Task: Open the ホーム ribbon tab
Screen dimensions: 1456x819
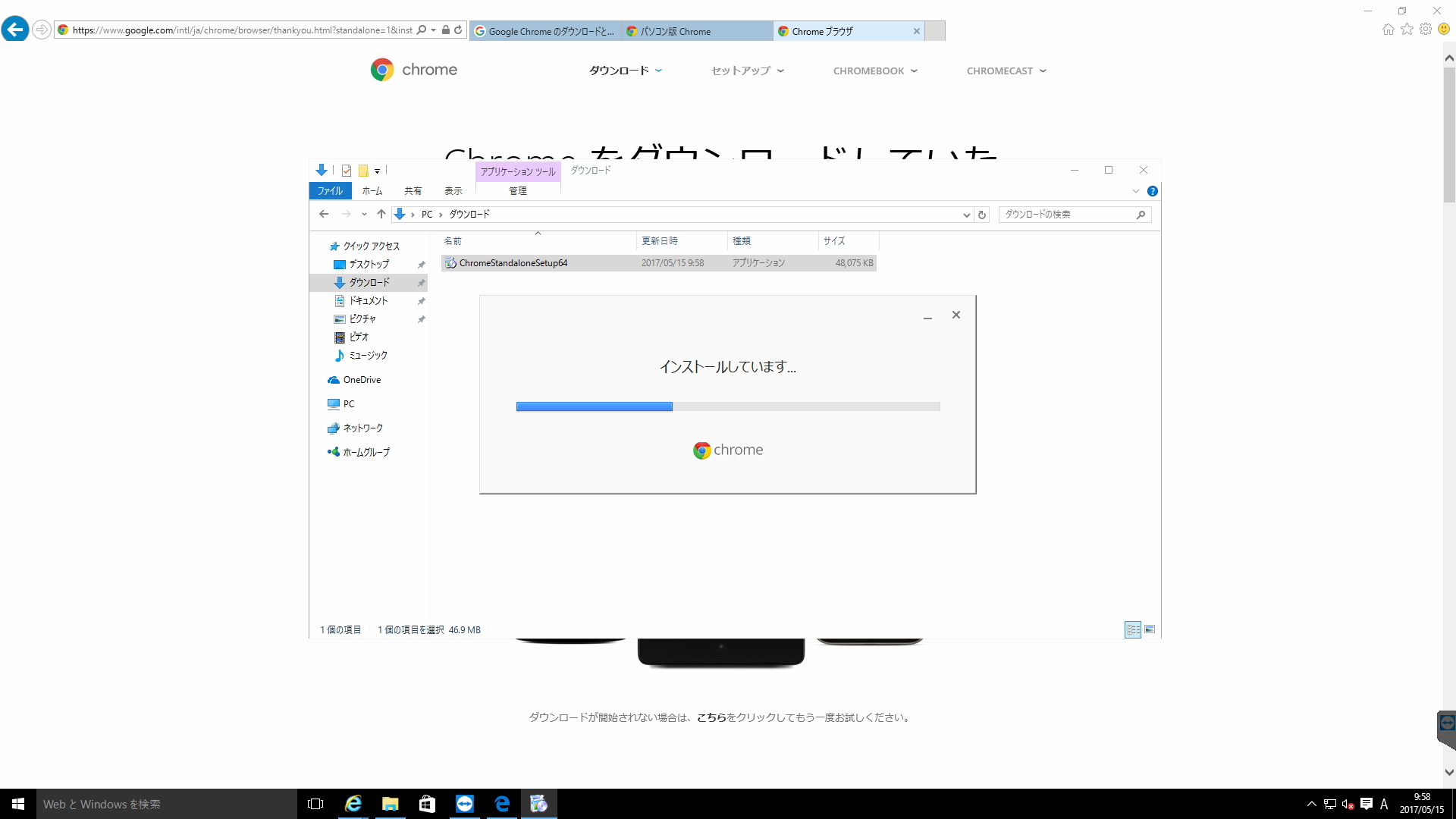Action: click(372, 191)
